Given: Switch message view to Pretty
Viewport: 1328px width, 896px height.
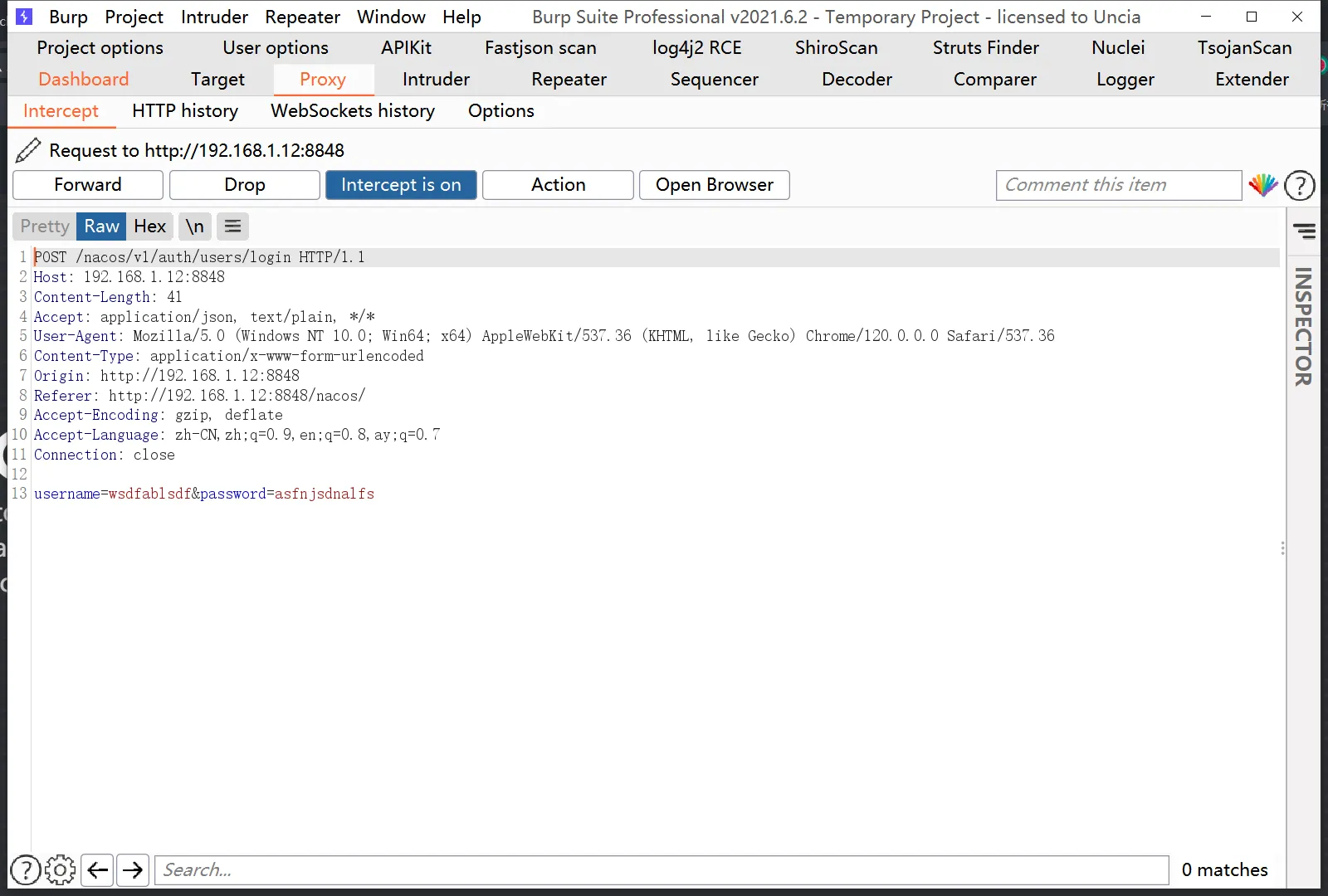Looking at the screenshot, I should point(43,226).
